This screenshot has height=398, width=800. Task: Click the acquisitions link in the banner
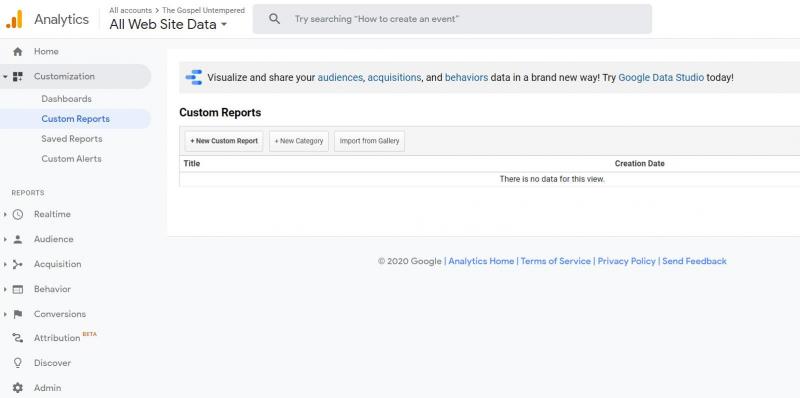[394, 78]
